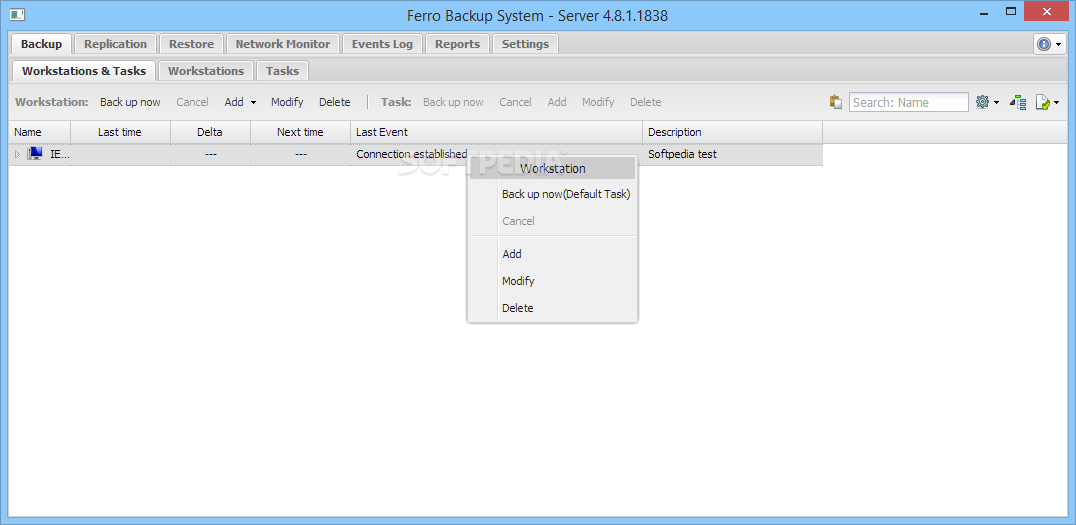The height and width of the screenshot is (525, 1076).
Task: Select the Workstations & Tasks sub-tab
Action: 84,71
